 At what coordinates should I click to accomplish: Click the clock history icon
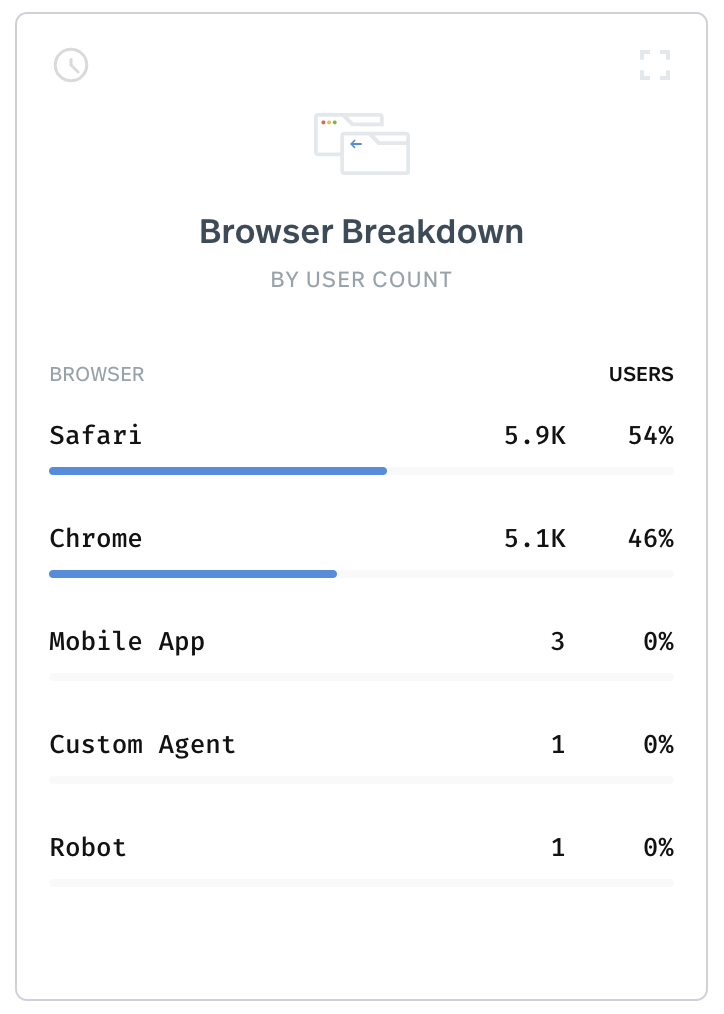click(71, 65)
